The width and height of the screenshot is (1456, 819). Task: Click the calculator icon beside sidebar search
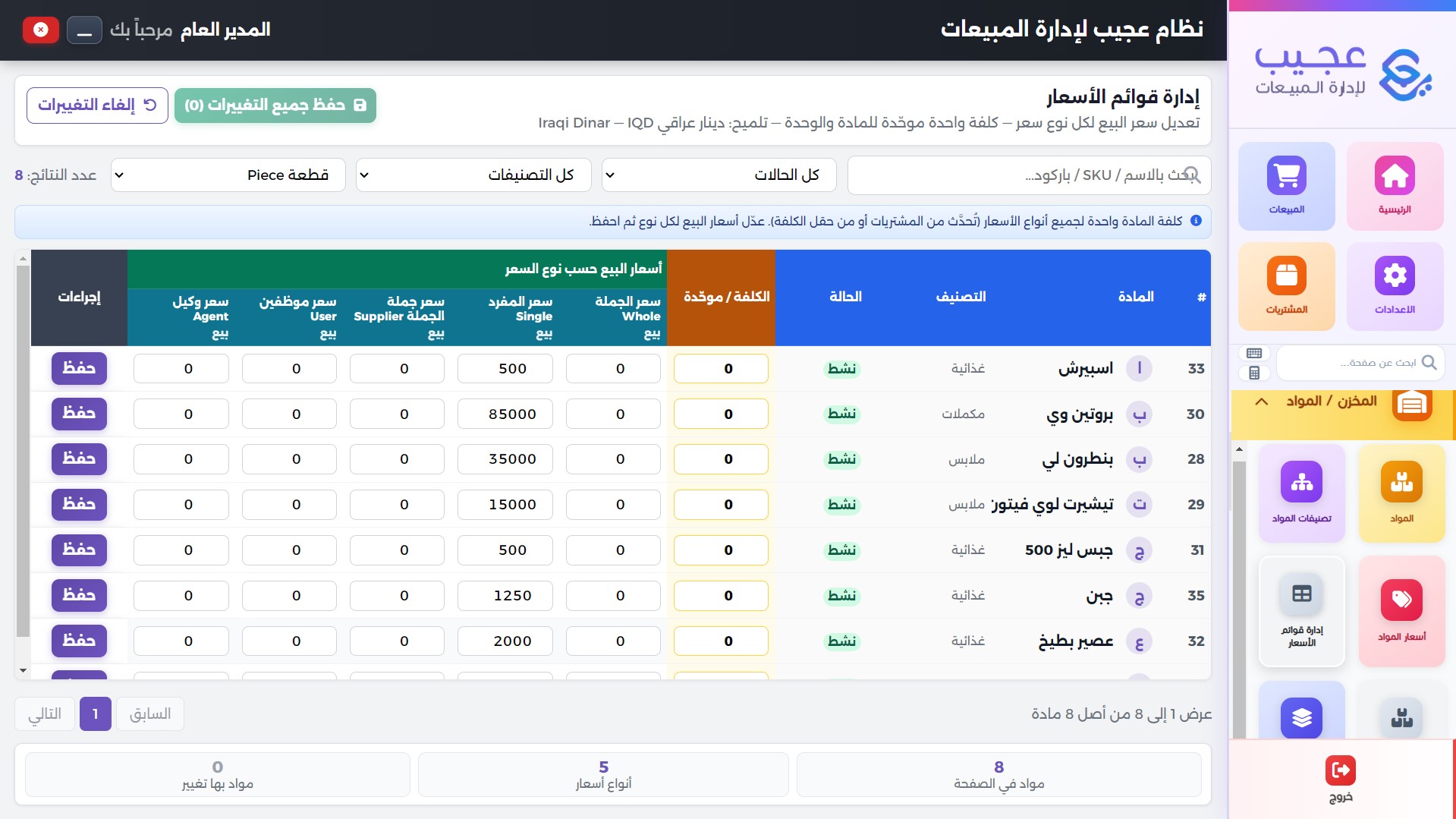tap(1254, 373)
